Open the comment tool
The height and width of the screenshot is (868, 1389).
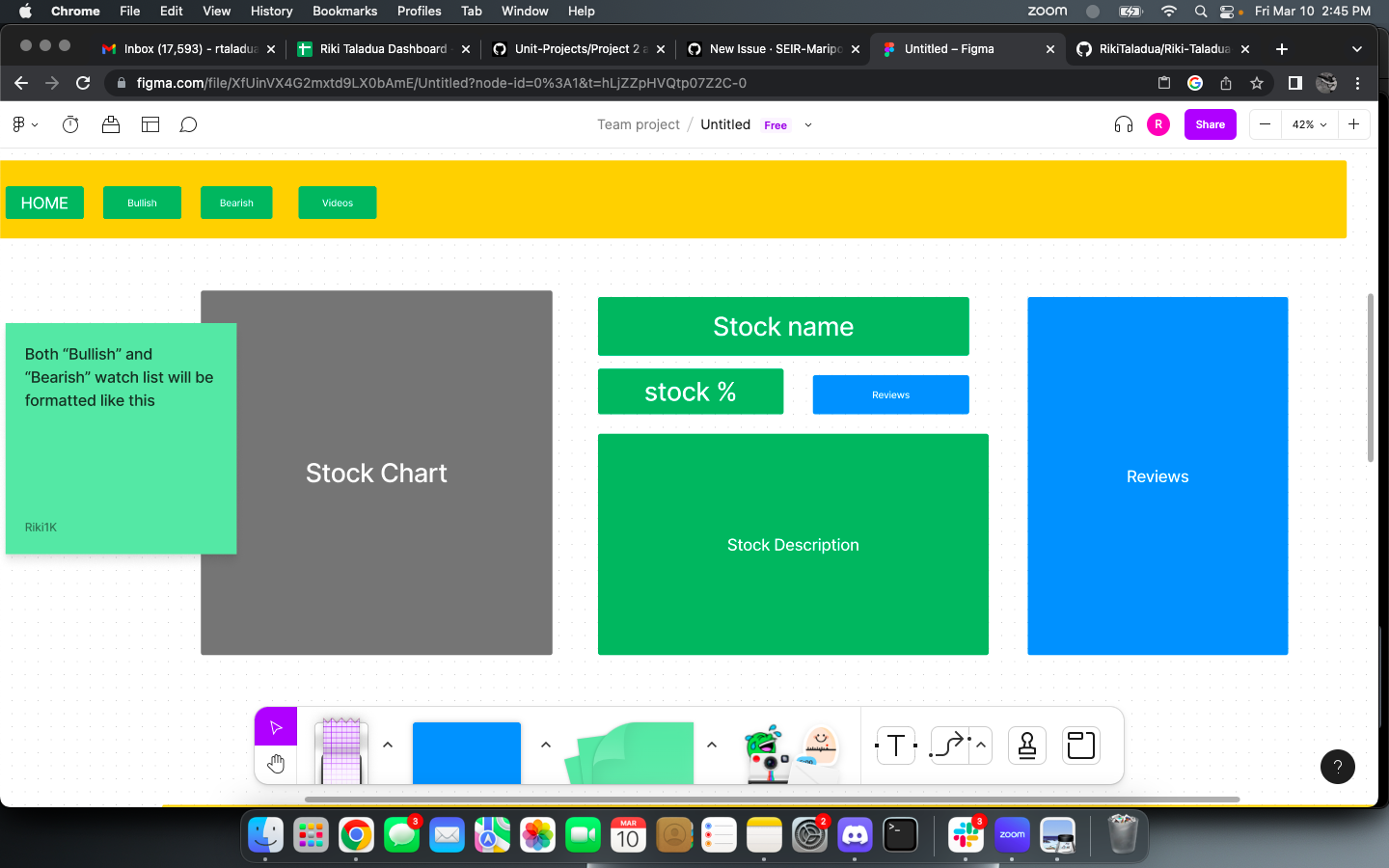pos(188,124)
